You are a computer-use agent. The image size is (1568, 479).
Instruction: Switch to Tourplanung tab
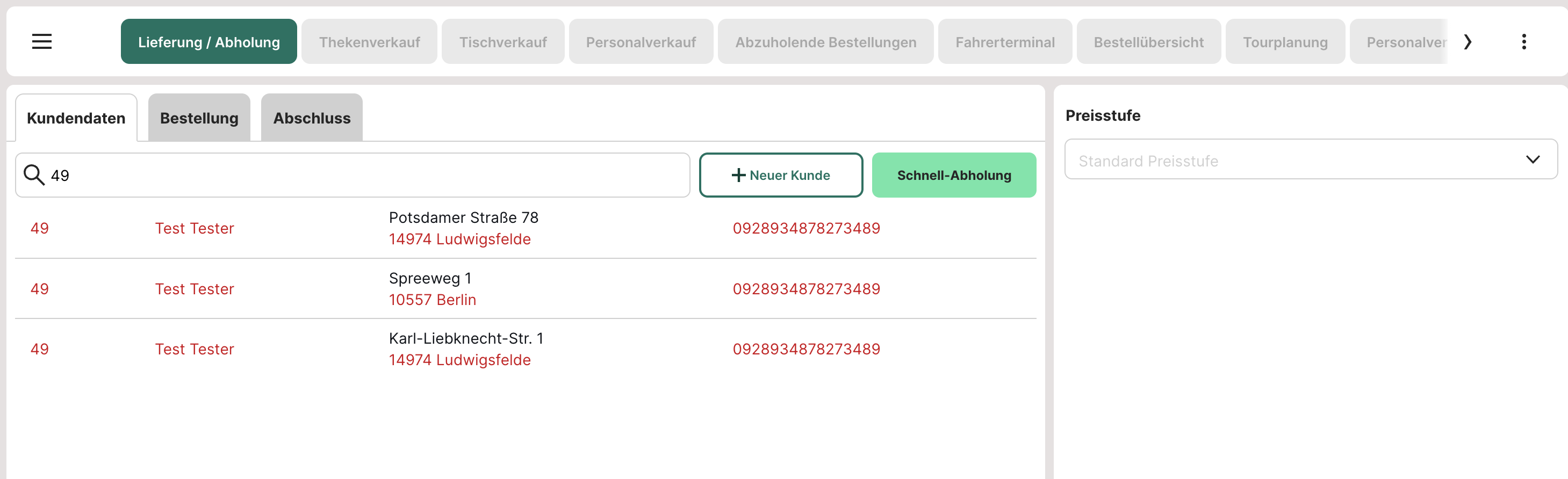tap(1284, 42)
